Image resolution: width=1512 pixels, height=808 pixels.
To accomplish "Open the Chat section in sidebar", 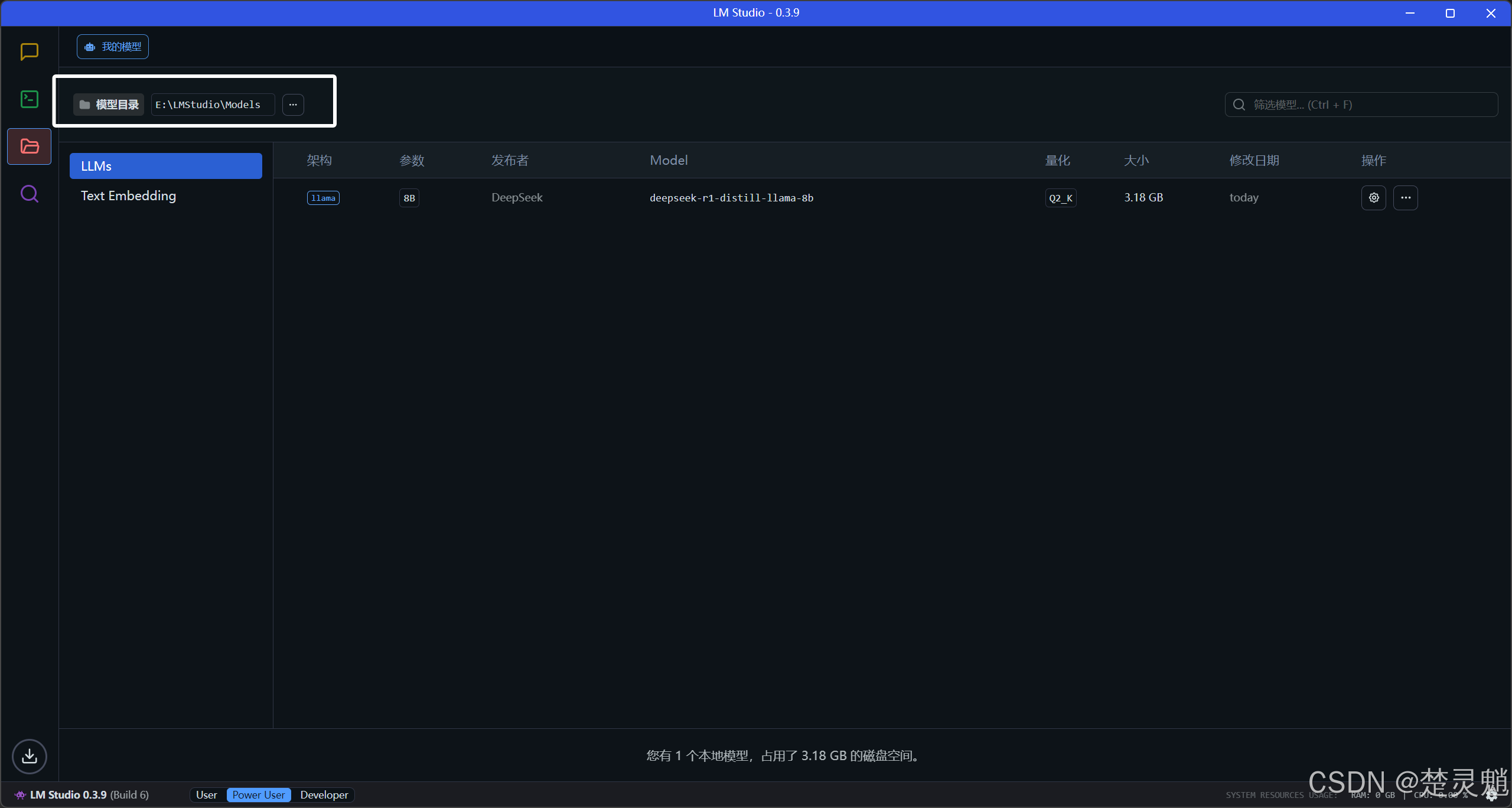I will (29, 52).
